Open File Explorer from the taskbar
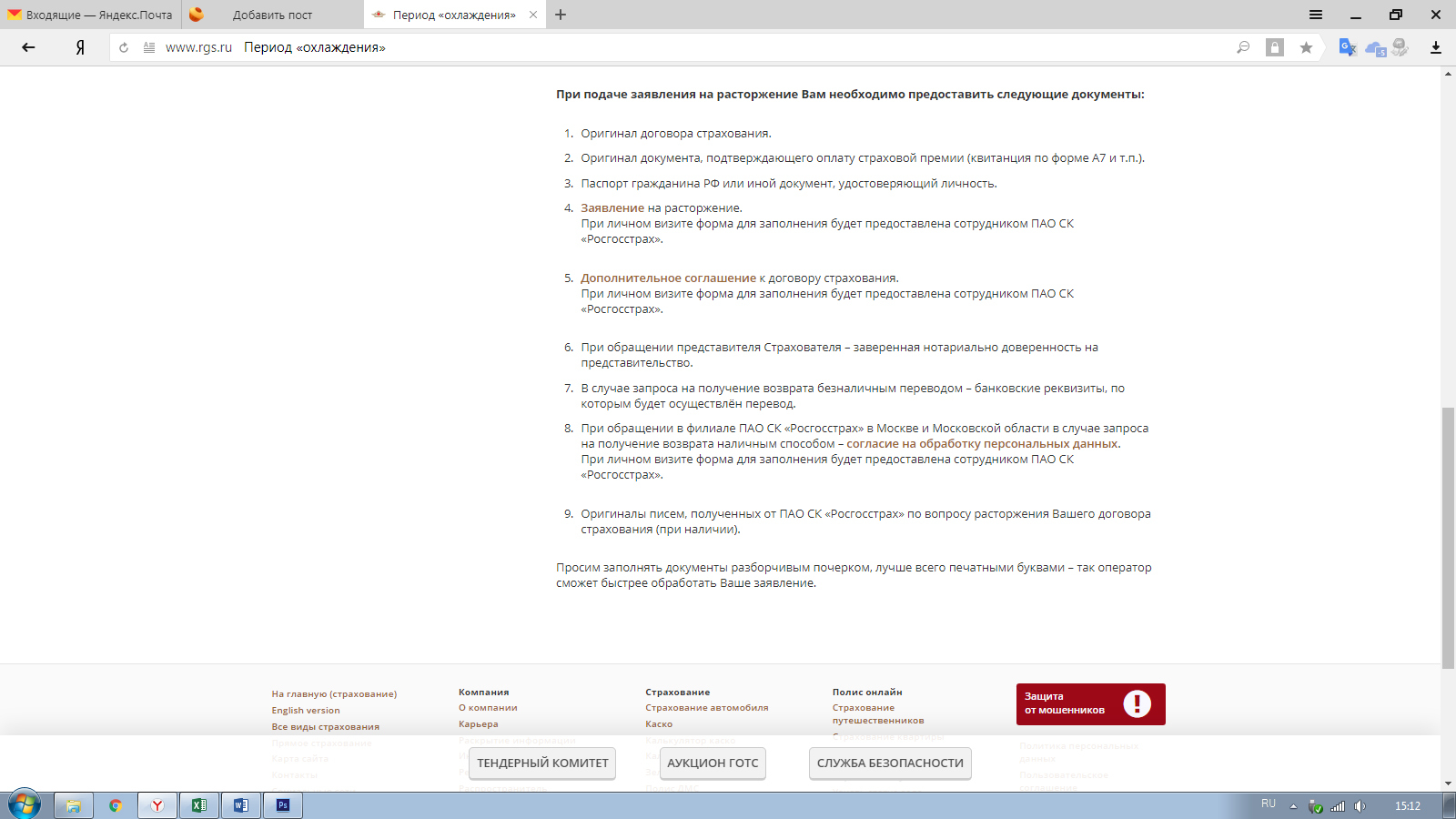1456x819 pixels. click(74, 805)
